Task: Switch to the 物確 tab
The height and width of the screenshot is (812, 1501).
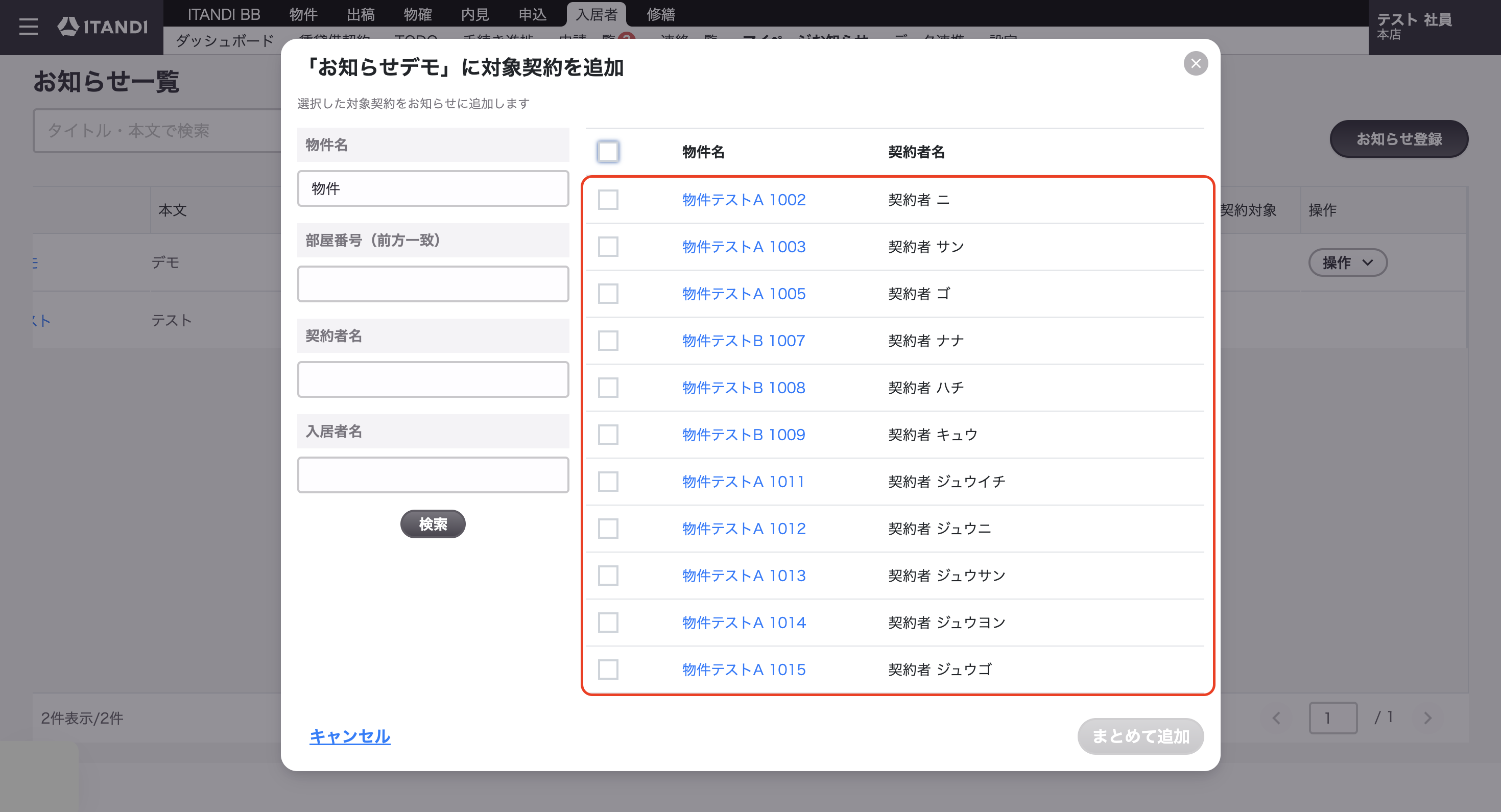Action: click(418, 14)
